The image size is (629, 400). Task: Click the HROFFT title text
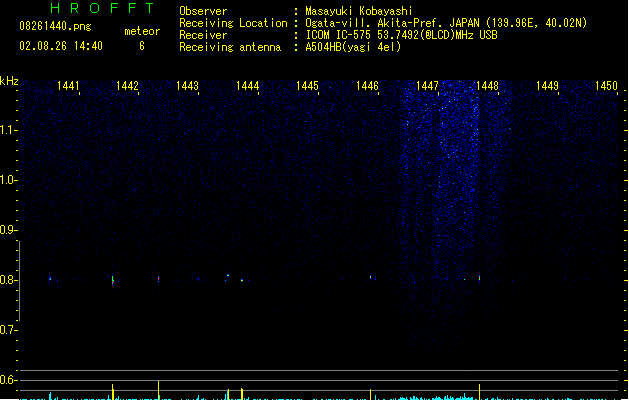tap(102, 8)
